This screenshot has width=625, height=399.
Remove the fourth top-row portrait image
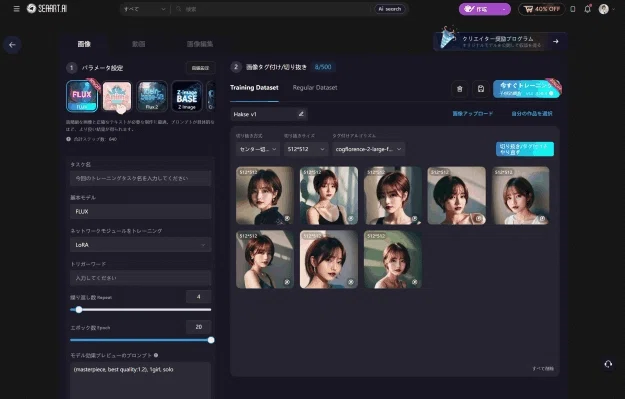(x=479, y=218)
